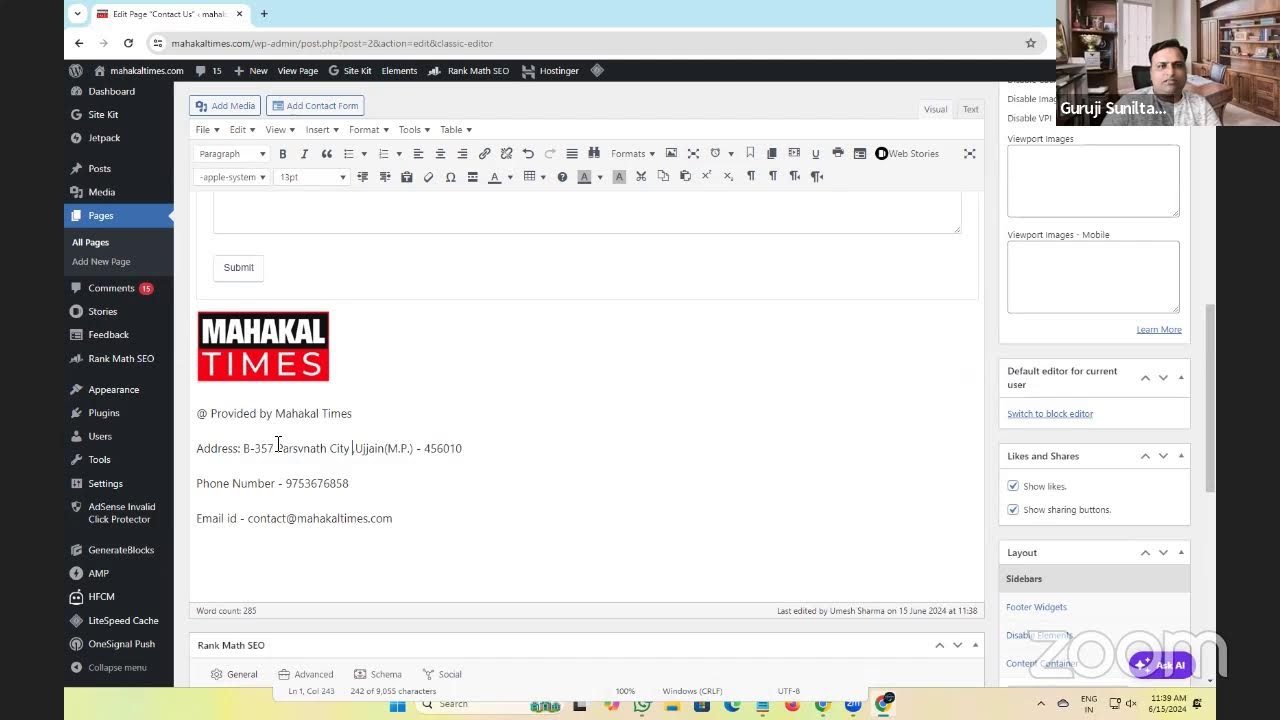Clear formatting with eraser icon
The image size is (1280, 720).
pos(428,177)
